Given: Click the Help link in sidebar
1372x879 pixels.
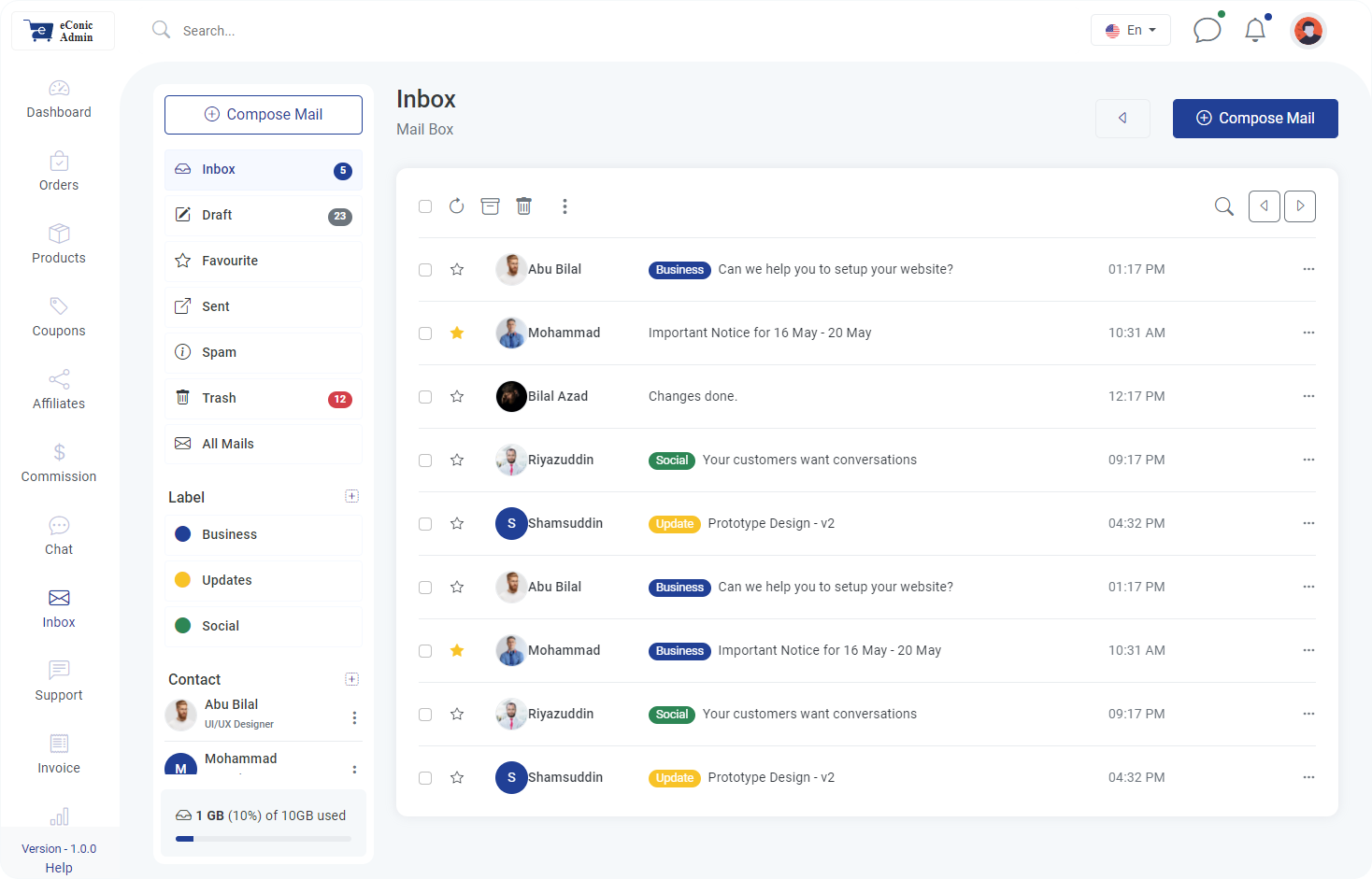Looking at the screenshot, I should (59, 868).
